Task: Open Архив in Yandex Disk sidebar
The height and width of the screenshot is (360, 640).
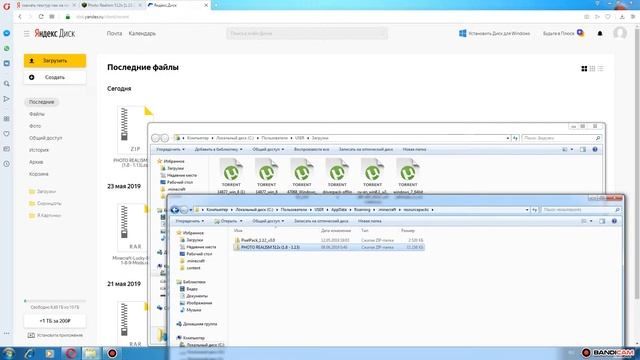Action: [36, 162]
